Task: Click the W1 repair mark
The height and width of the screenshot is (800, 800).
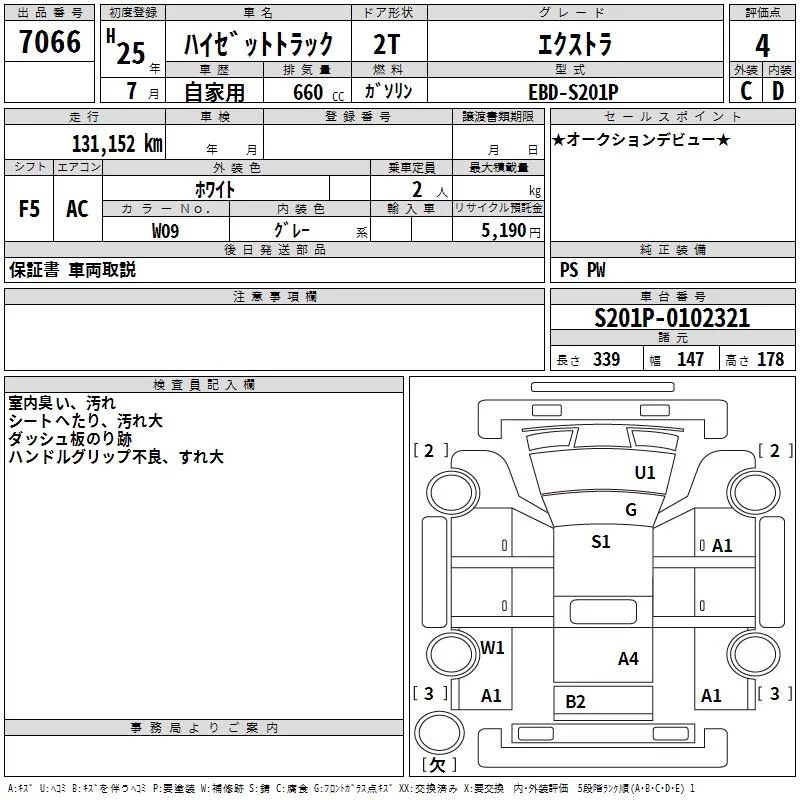Action: pos(492,647)
